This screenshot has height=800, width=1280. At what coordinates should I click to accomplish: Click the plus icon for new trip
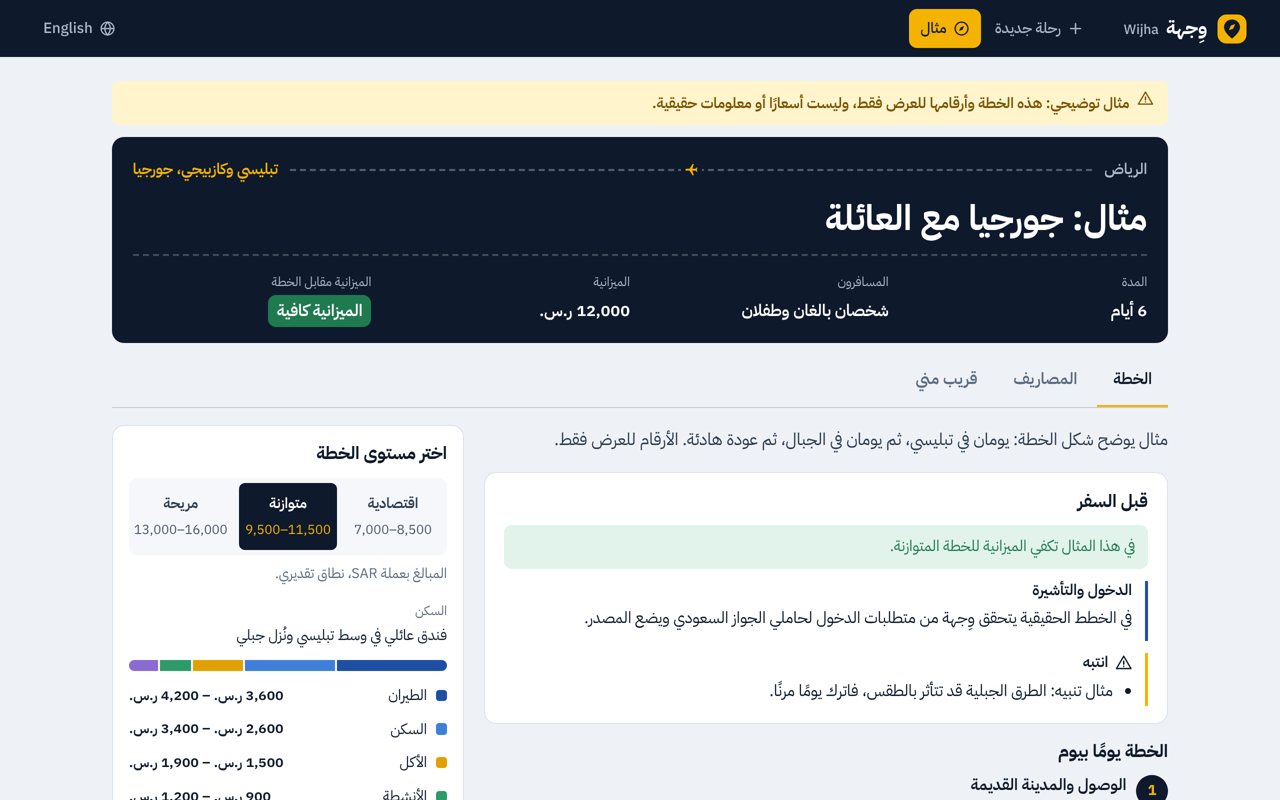(1076, 29)
